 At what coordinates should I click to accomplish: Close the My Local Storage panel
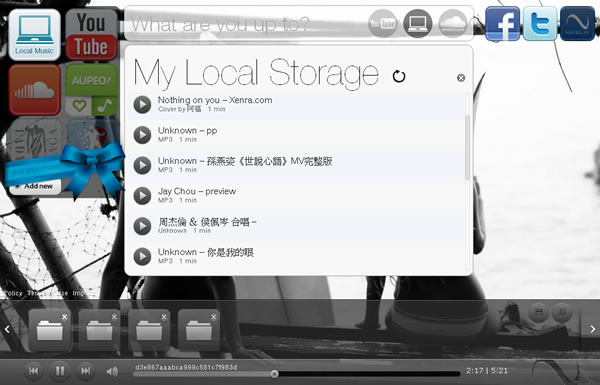pyautogui.click(x=461, y=78)
